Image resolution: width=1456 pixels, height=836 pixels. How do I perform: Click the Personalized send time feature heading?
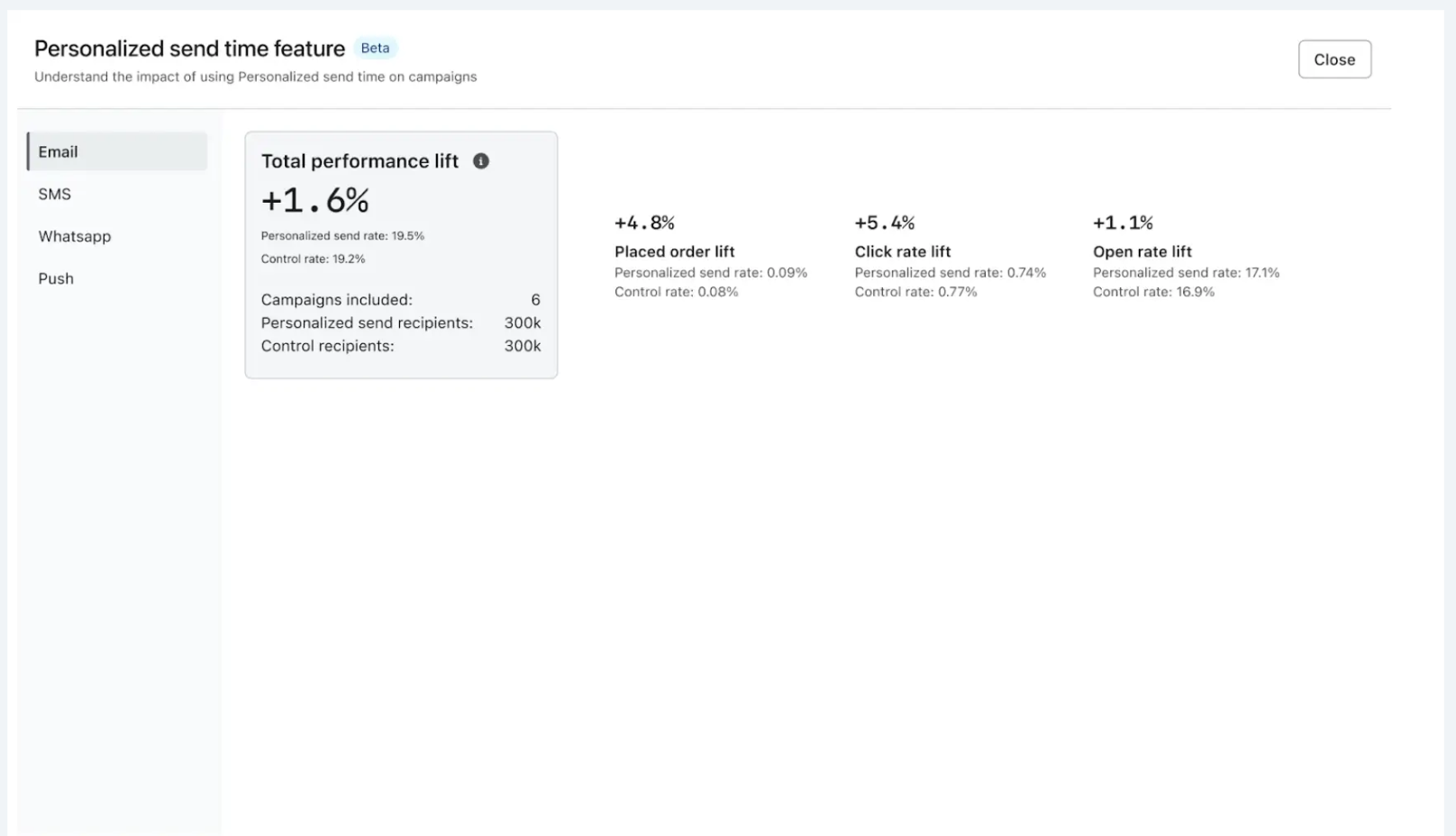tap(189, 49)
